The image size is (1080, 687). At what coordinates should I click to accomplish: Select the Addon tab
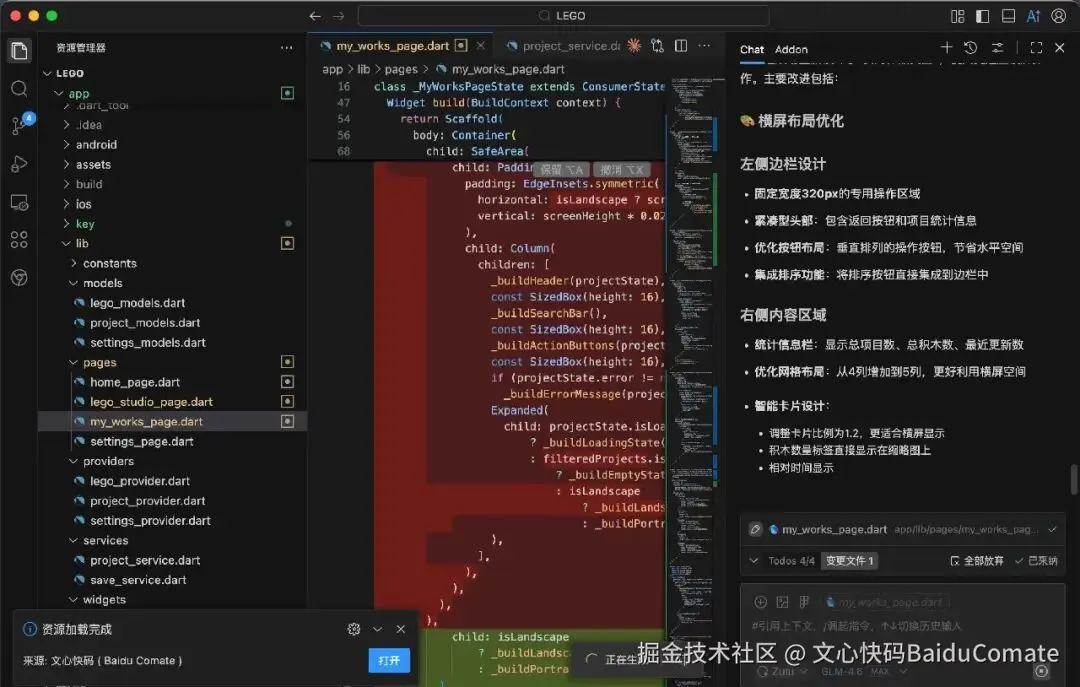click(791, 50)
